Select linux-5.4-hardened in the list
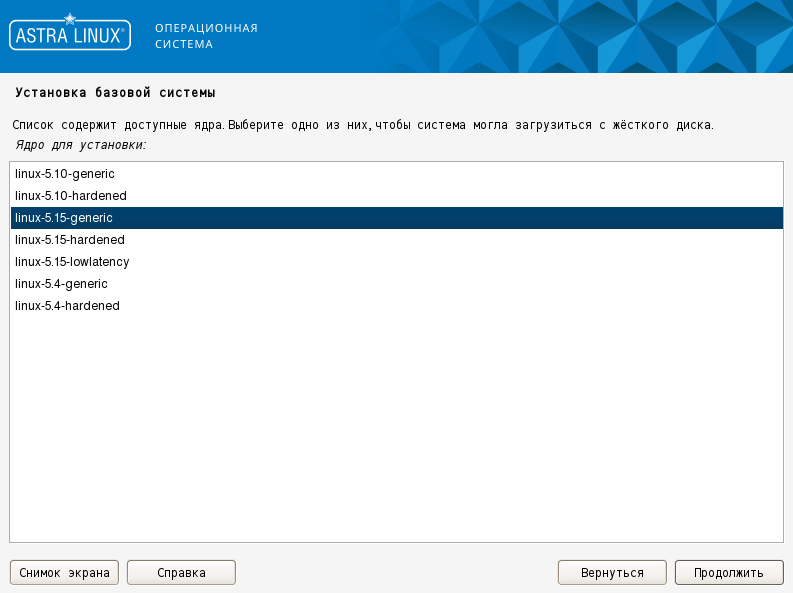 click(396, 306)
